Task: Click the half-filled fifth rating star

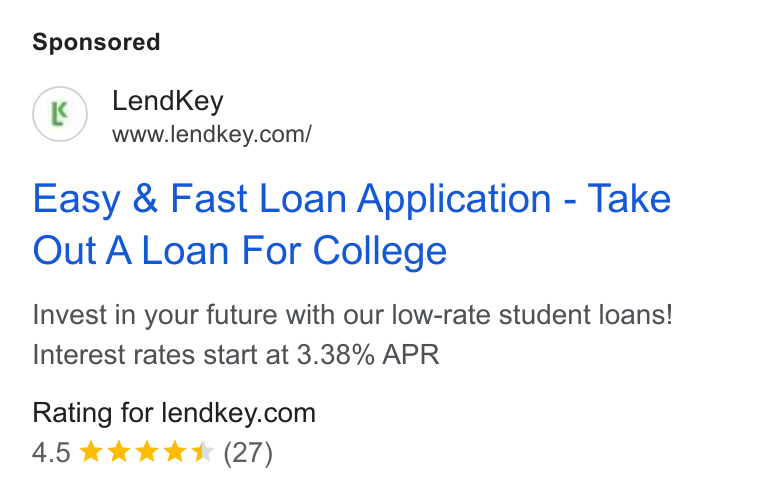Action: (203, 452)
